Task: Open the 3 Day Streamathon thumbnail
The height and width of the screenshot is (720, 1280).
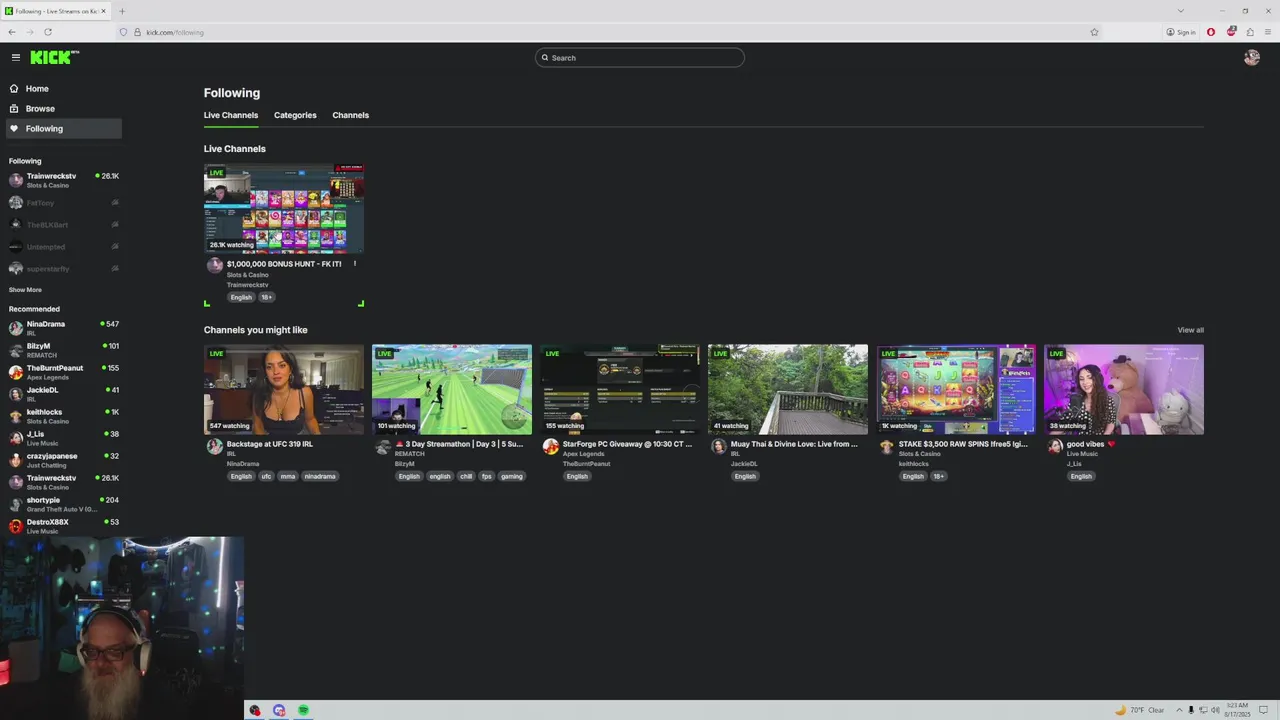Action: [x=452, y=389]
